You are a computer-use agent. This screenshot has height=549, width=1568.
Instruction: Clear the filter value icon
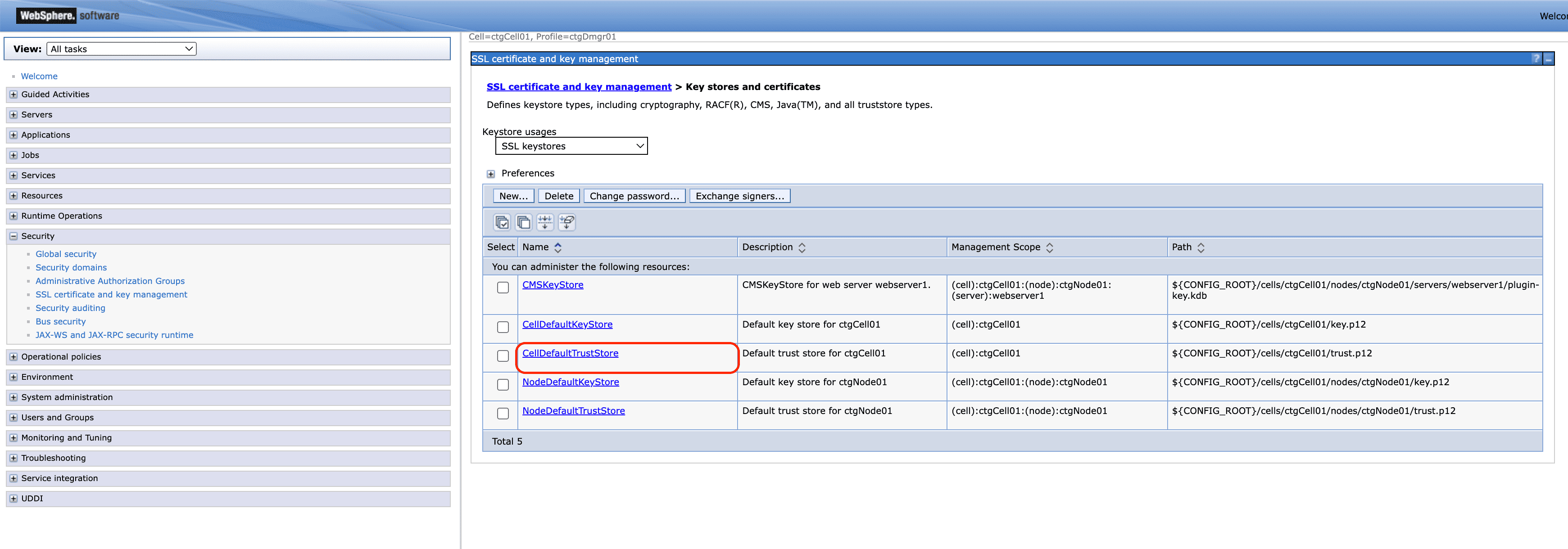[x=566, y=222]
